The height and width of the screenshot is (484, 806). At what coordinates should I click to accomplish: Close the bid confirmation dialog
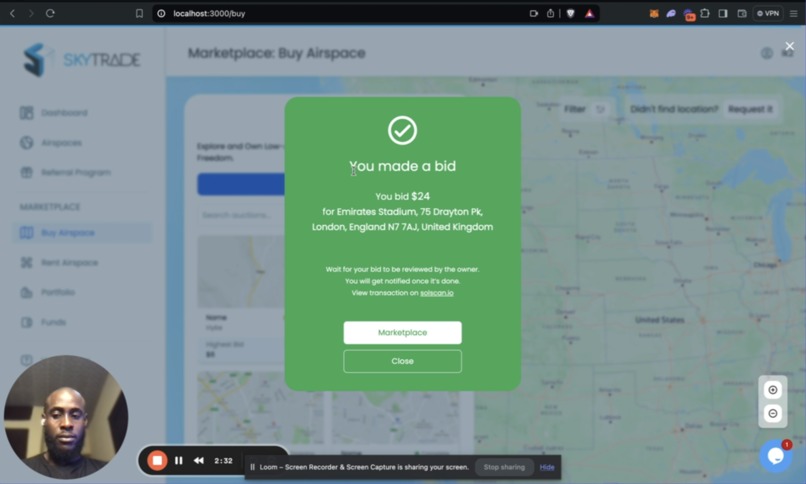tap(402, 361)
